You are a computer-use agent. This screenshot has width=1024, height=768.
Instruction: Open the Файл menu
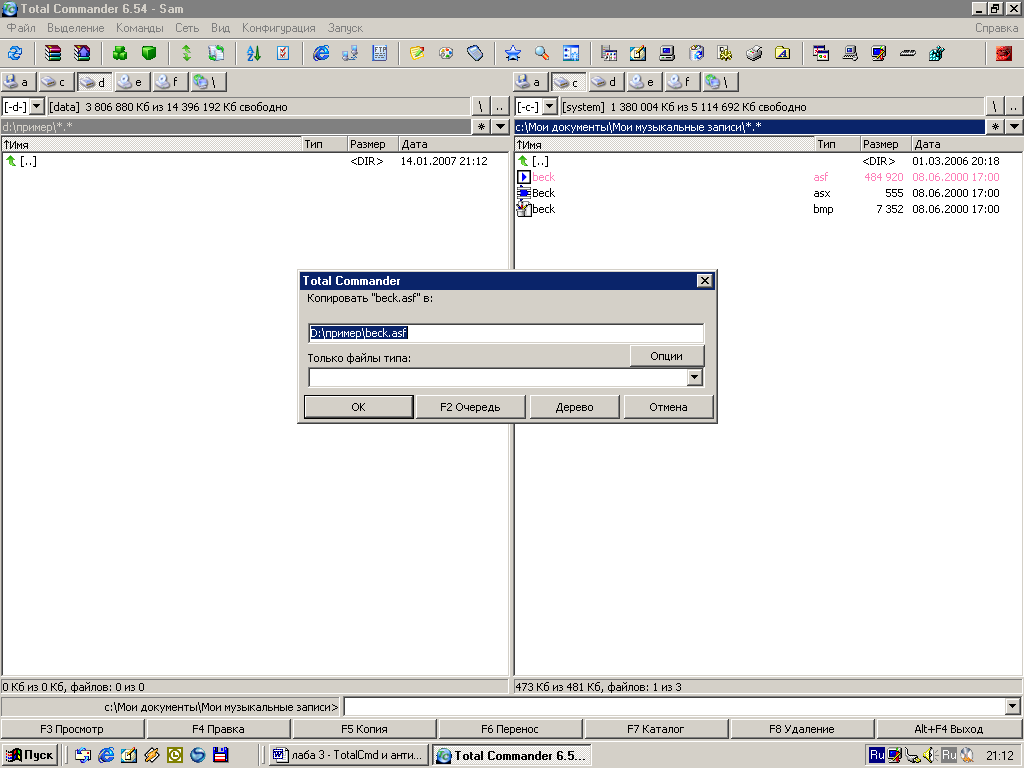(x=21, y=28)
